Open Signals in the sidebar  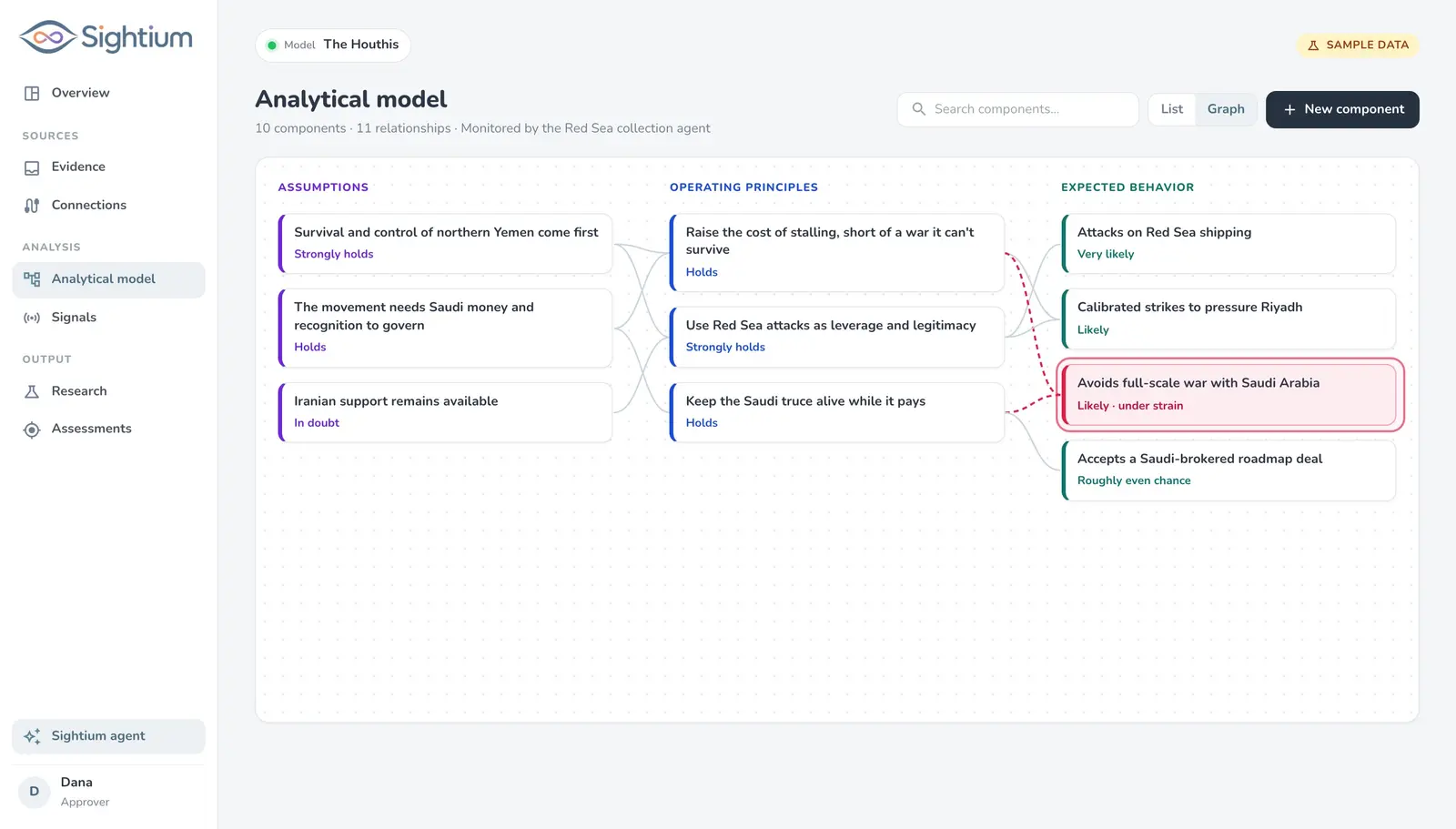[x=108, y=318]
